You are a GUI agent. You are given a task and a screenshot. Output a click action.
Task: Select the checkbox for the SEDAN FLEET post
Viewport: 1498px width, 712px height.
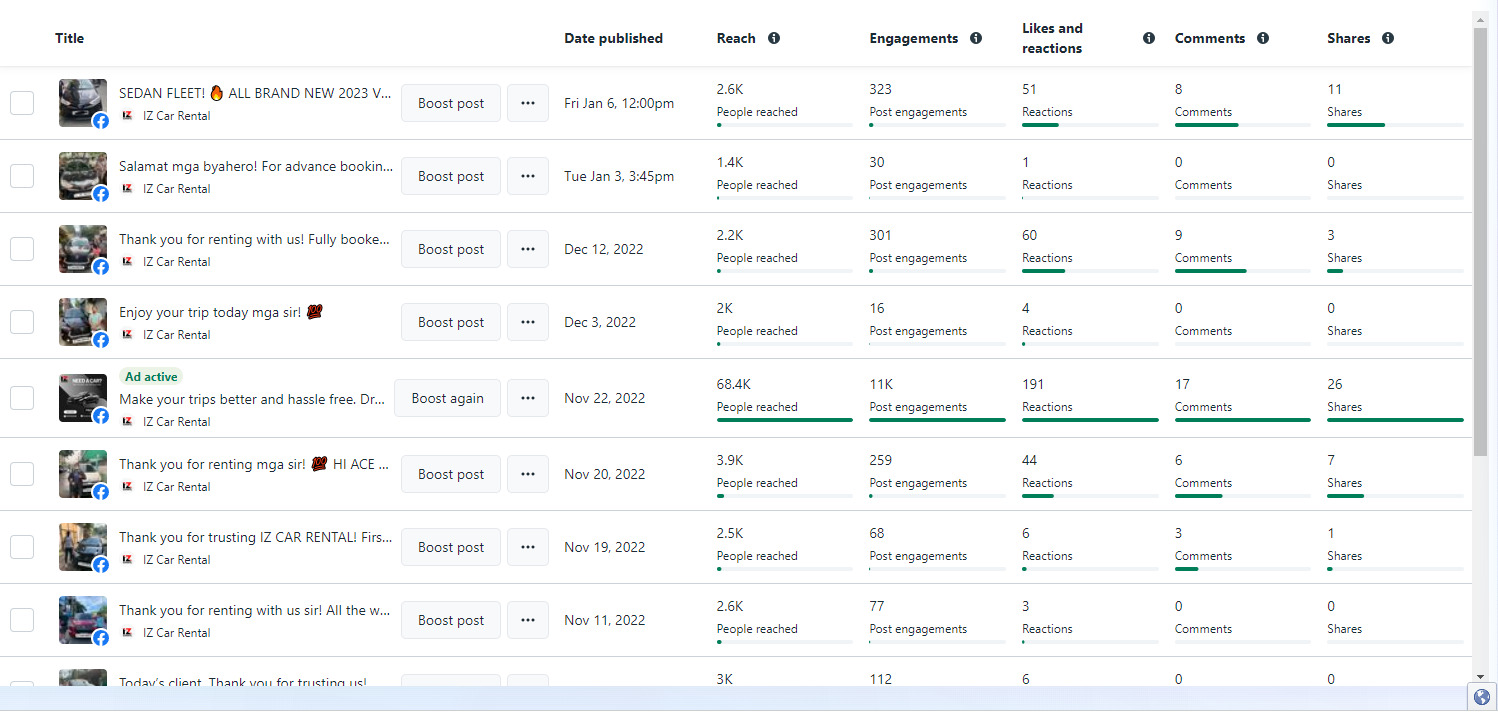(x=22, y=103)
